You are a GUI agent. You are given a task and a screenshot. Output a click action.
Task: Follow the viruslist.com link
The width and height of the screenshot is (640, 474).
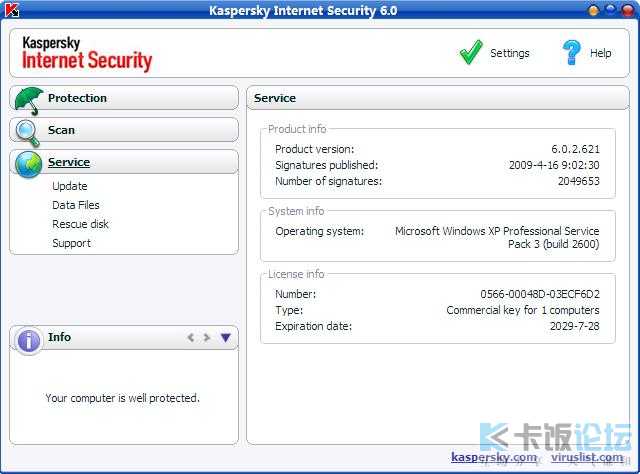(x=587, y=457)
